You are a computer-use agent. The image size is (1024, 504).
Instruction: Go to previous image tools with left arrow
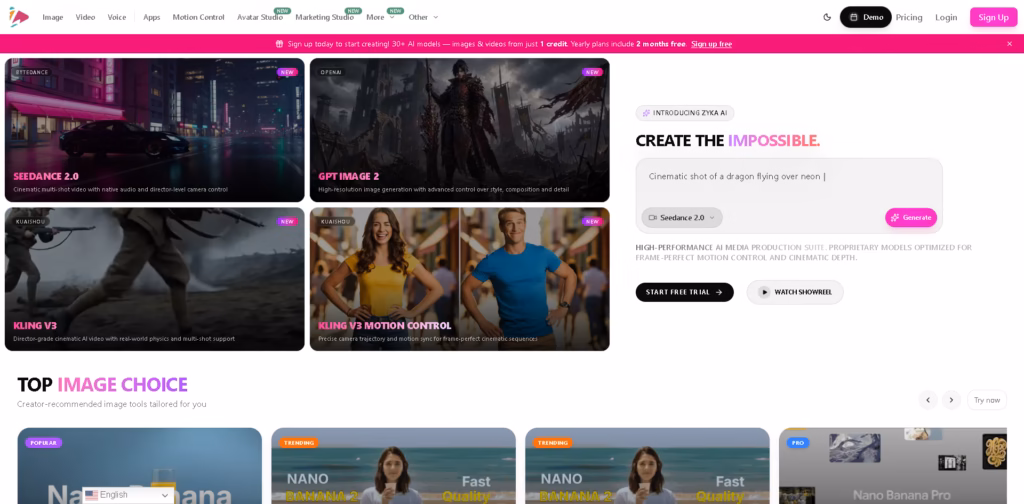928,400
